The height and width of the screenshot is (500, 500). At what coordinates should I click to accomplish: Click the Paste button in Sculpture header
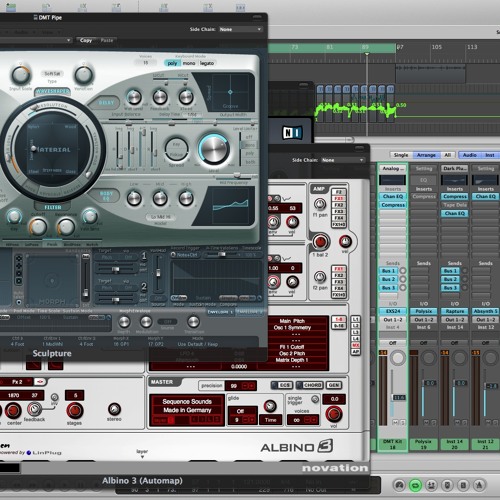pyautogui.click(x=107, y=40)
